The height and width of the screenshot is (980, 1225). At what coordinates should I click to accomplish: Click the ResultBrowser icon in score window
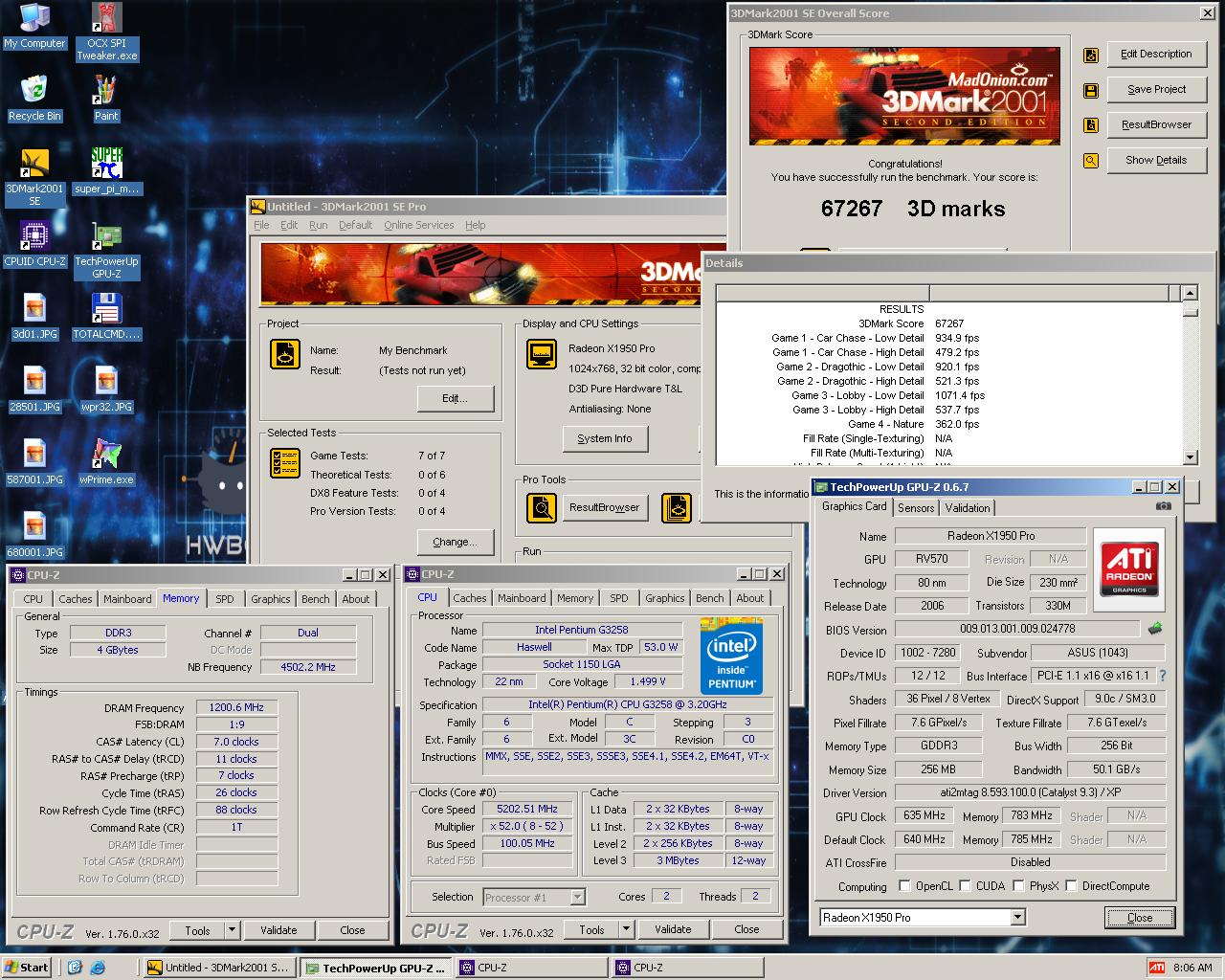(x=1090, y=125)
